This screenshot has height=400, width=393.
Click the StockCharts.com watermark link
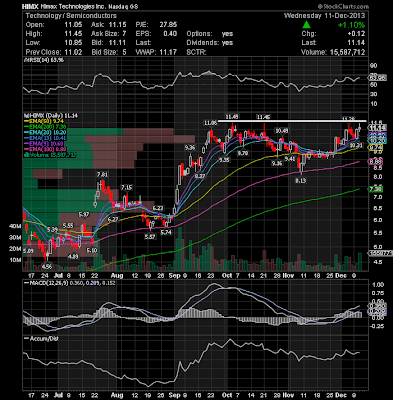pyautogui.click(x=343, y=6)
